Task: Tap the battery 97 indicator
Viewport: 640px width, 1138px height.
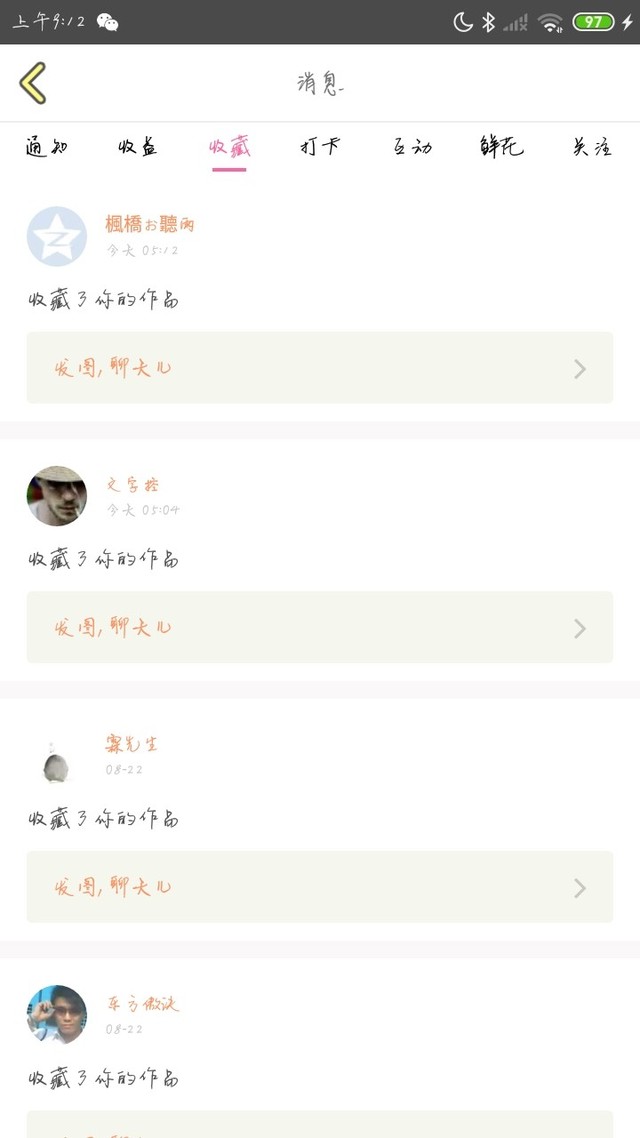Action: [x=593, y=22]
